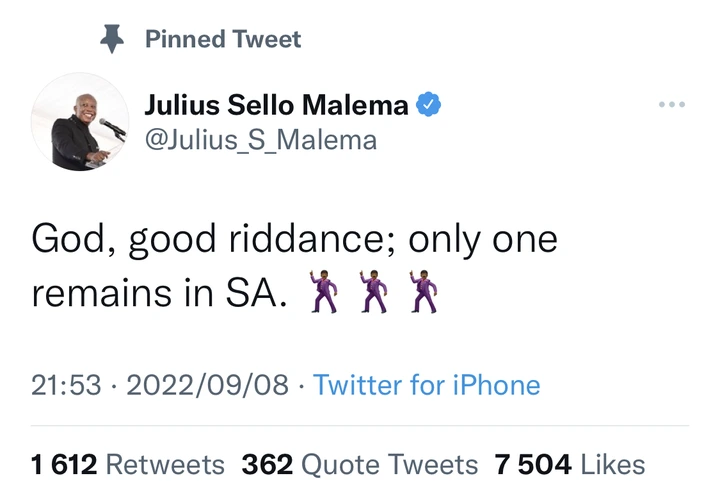This screenshot has height=494, width=720.
Task: Click the word Retweets in stats row
Action: pos(165,464)
